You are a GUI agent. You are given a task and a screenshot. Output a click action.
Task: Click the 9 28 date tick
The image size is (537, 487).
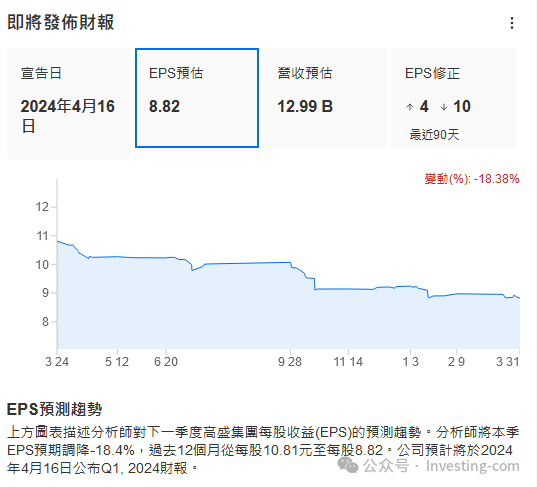click(x=290, y=362)
